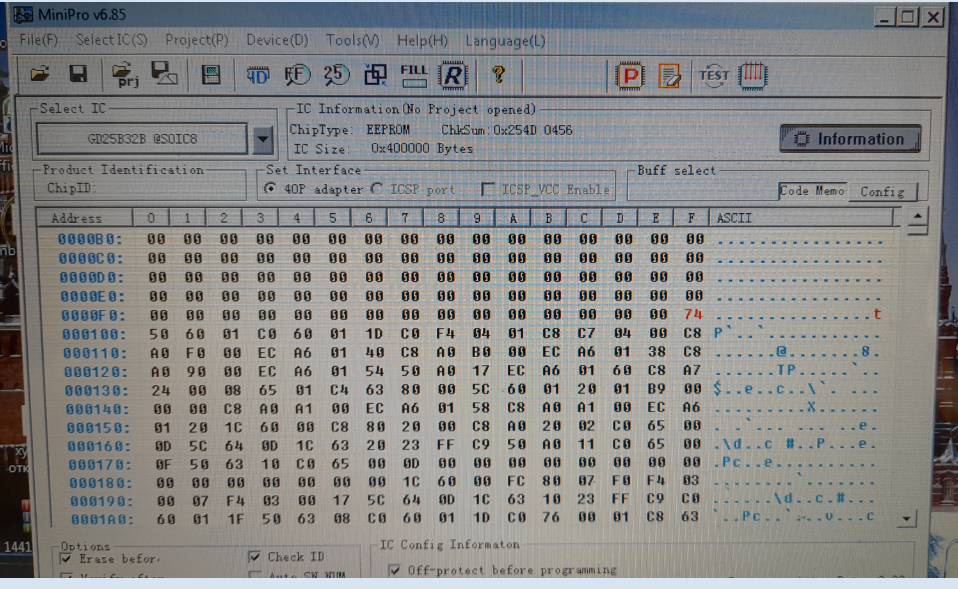Viewport: 958px width, 589px height.
Task: Open help with the question mark icon
Action: click(x=498, y=75)
